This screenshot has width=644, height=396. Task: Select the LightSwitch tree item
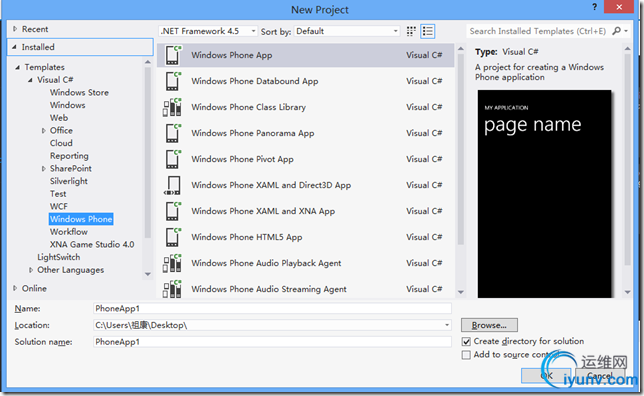[59, 257]
